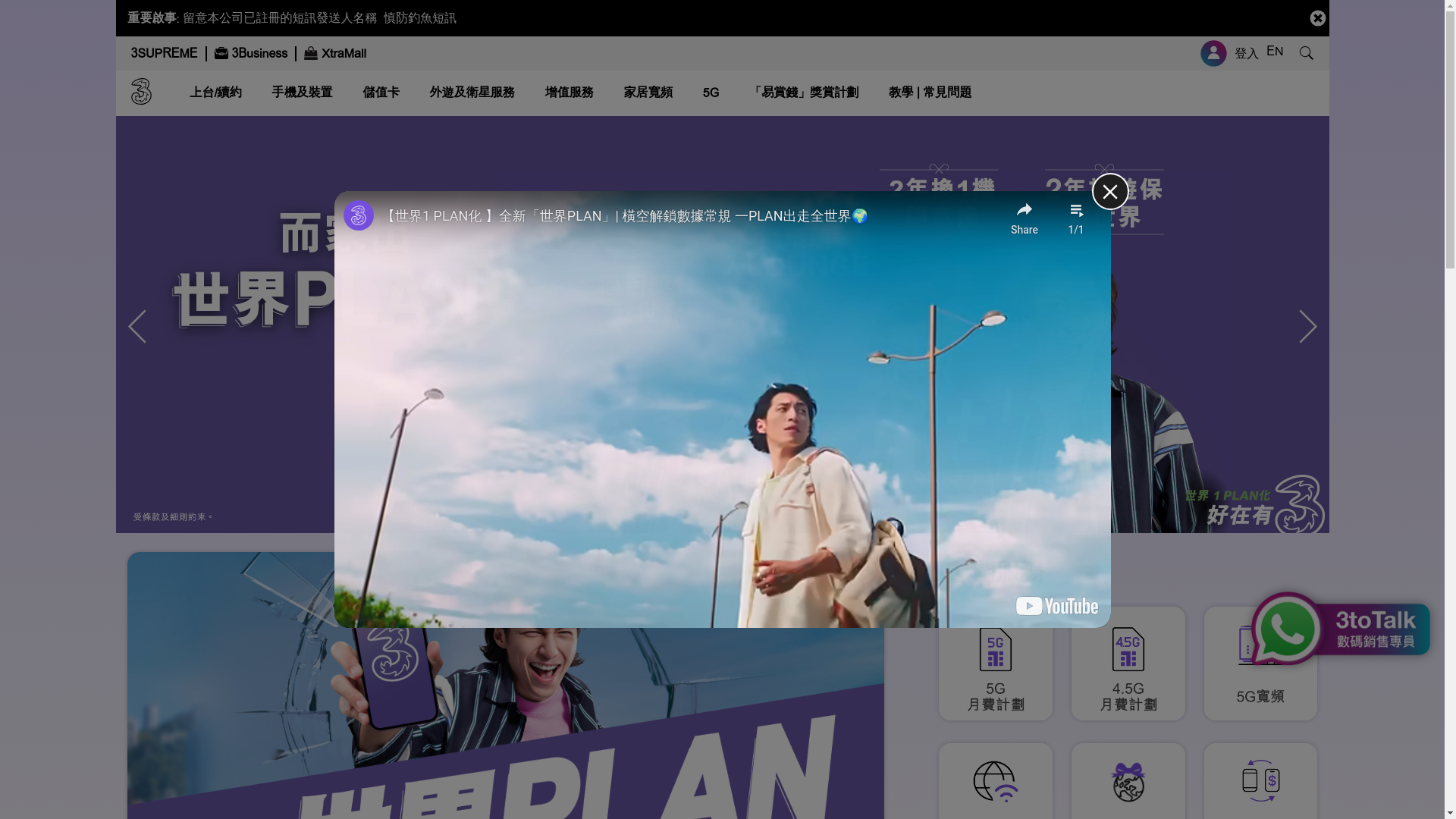
Task: Open the 4.5G 月費計劃 tile
Action: click(1128, 664)
